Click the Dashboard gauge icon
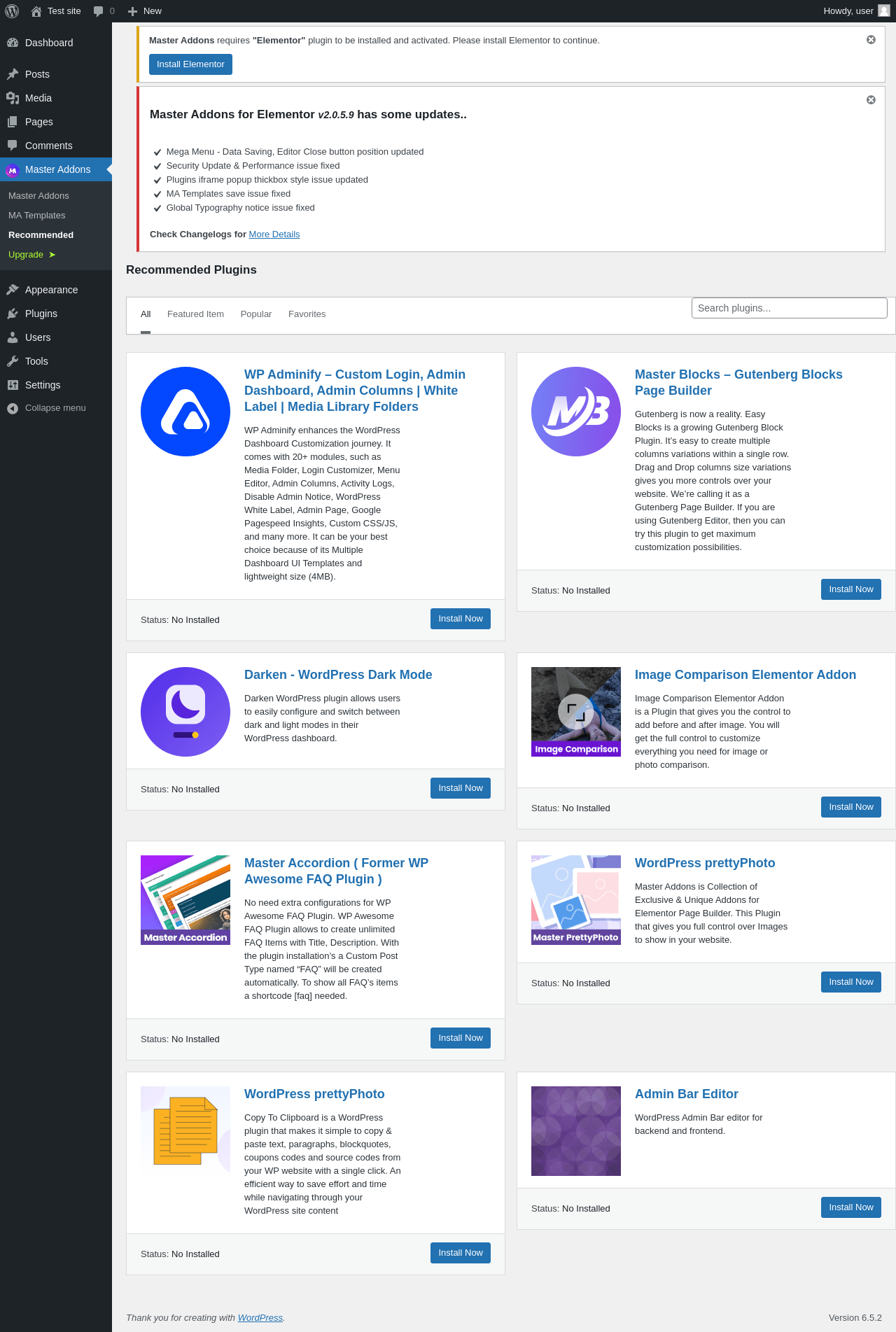Viewport: 896px width, 1332px height. (13, 43)
